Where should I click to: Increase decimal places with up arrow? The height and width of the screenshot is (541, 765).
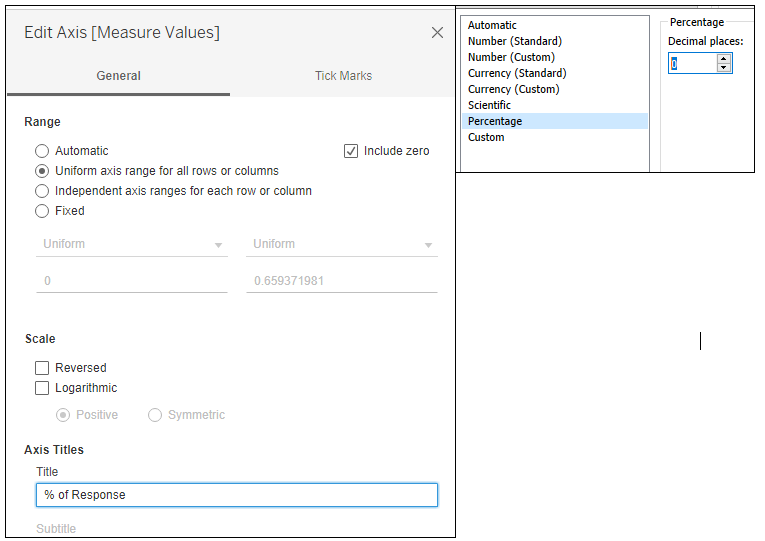click(724, 59)
